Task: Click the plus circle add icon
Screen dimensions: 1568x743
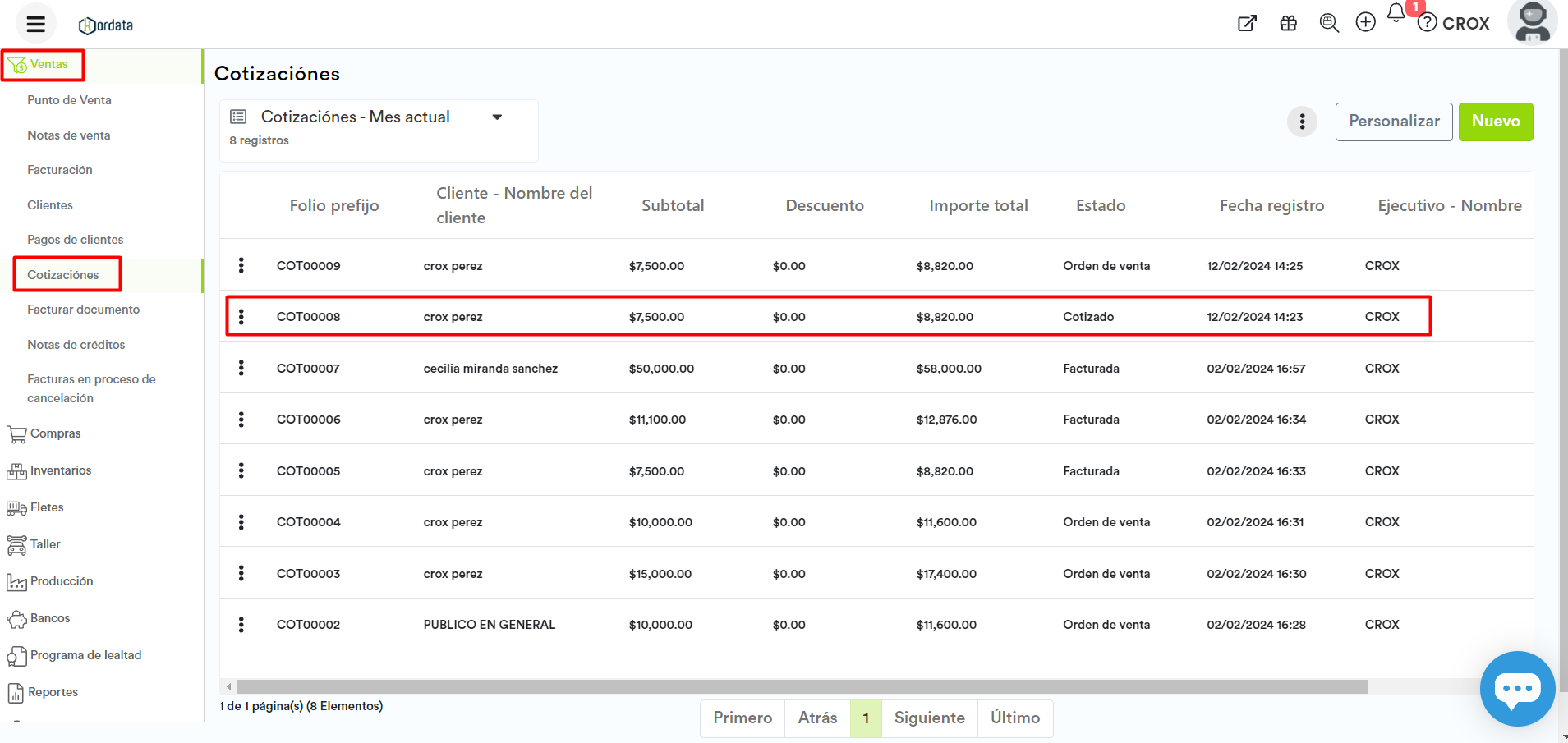Action: point(1365,23)
